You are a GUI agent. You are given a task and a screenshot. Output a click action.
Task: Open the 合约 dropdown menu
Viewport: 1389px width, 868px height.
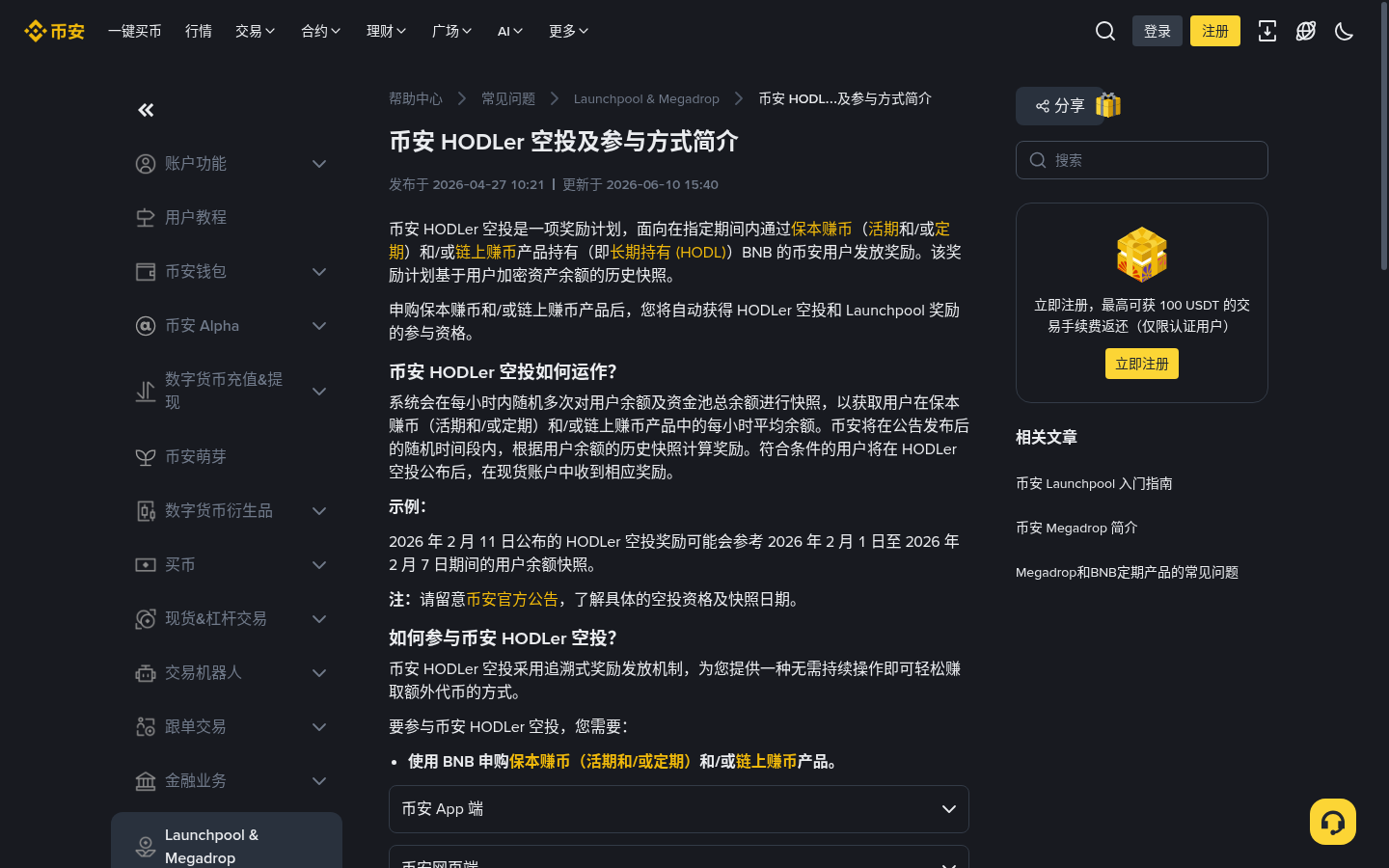321,31
